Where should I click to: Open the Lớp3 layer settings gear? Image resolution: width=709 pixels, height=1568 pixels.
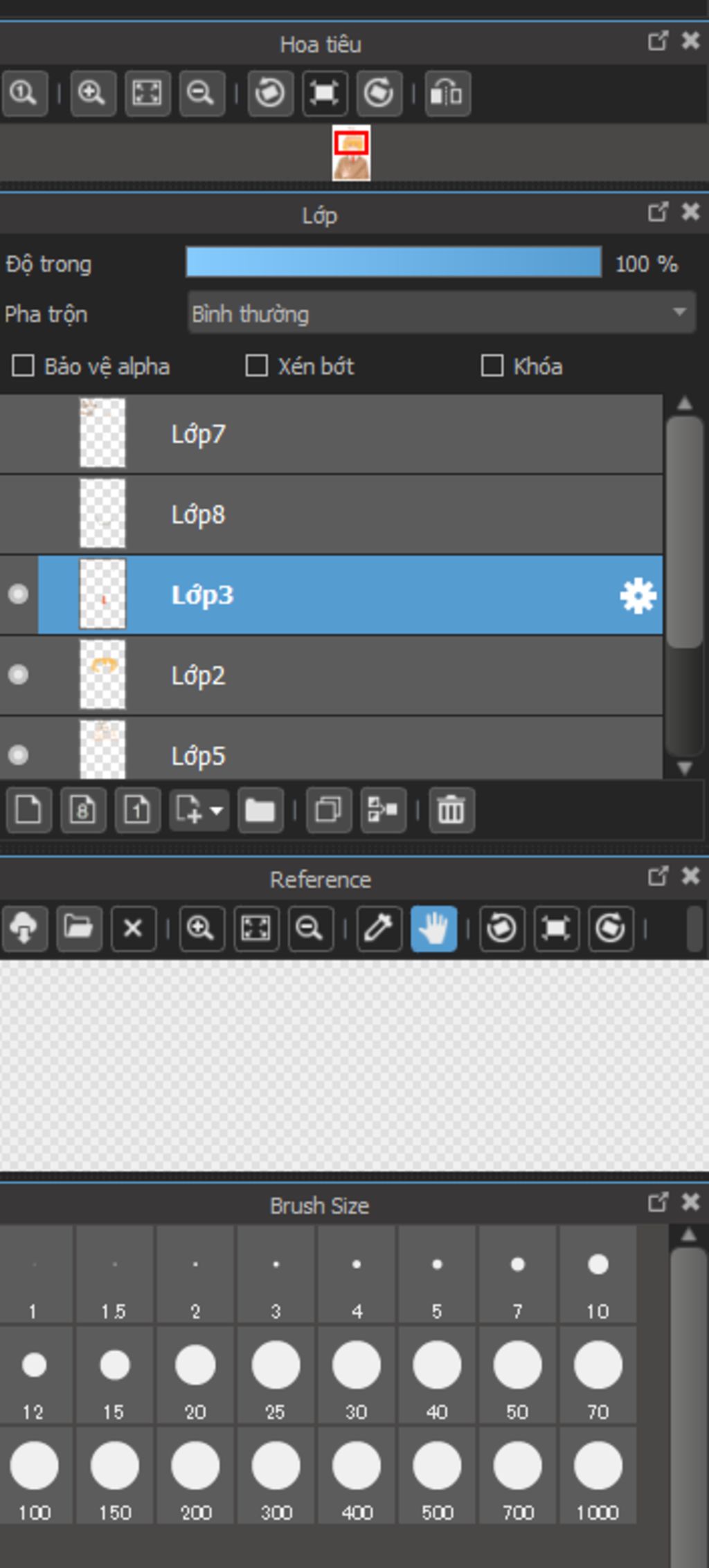[x=637, y=595]
